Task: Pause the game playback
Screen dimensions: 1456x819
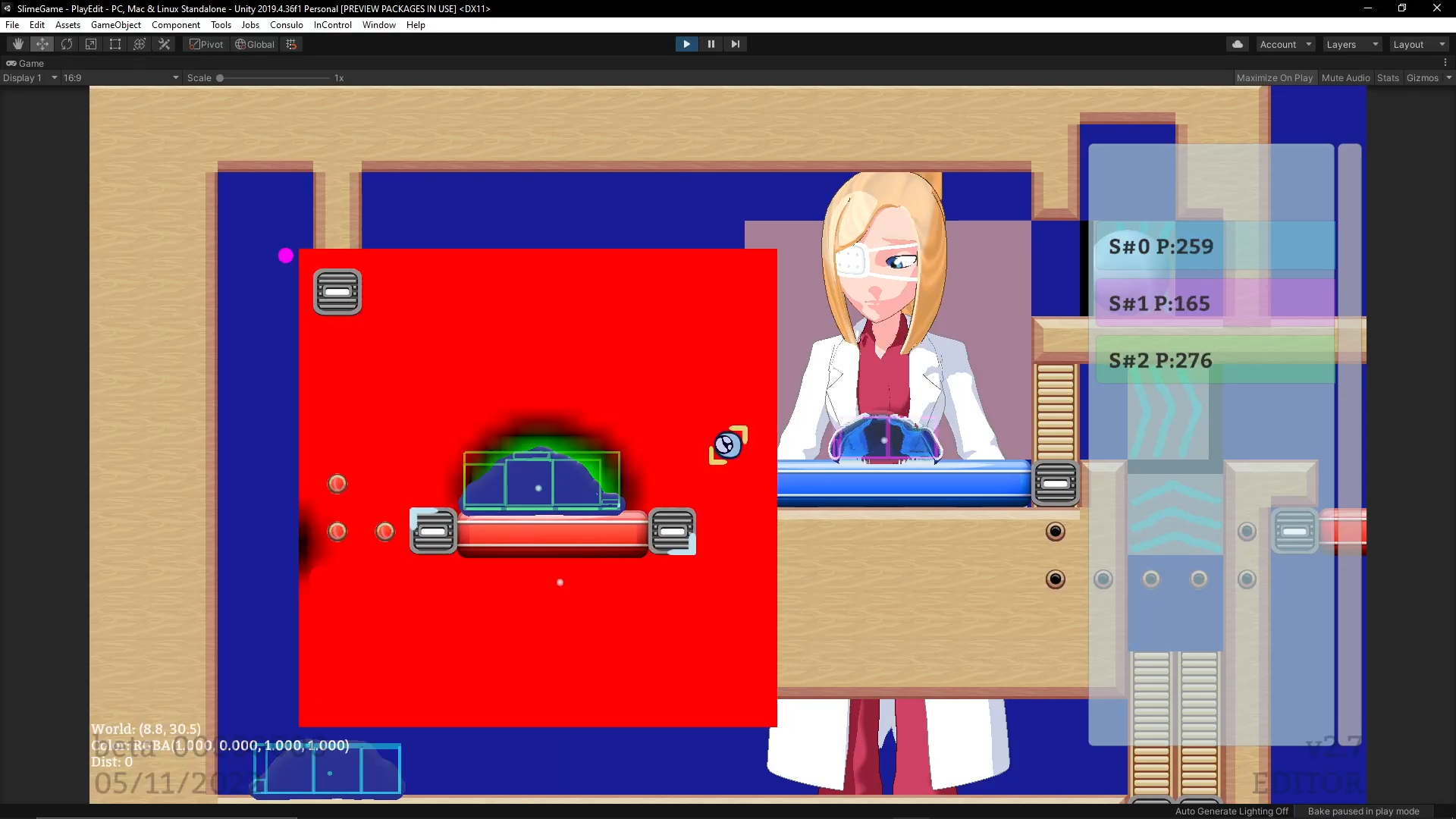Action: point(711,44)
